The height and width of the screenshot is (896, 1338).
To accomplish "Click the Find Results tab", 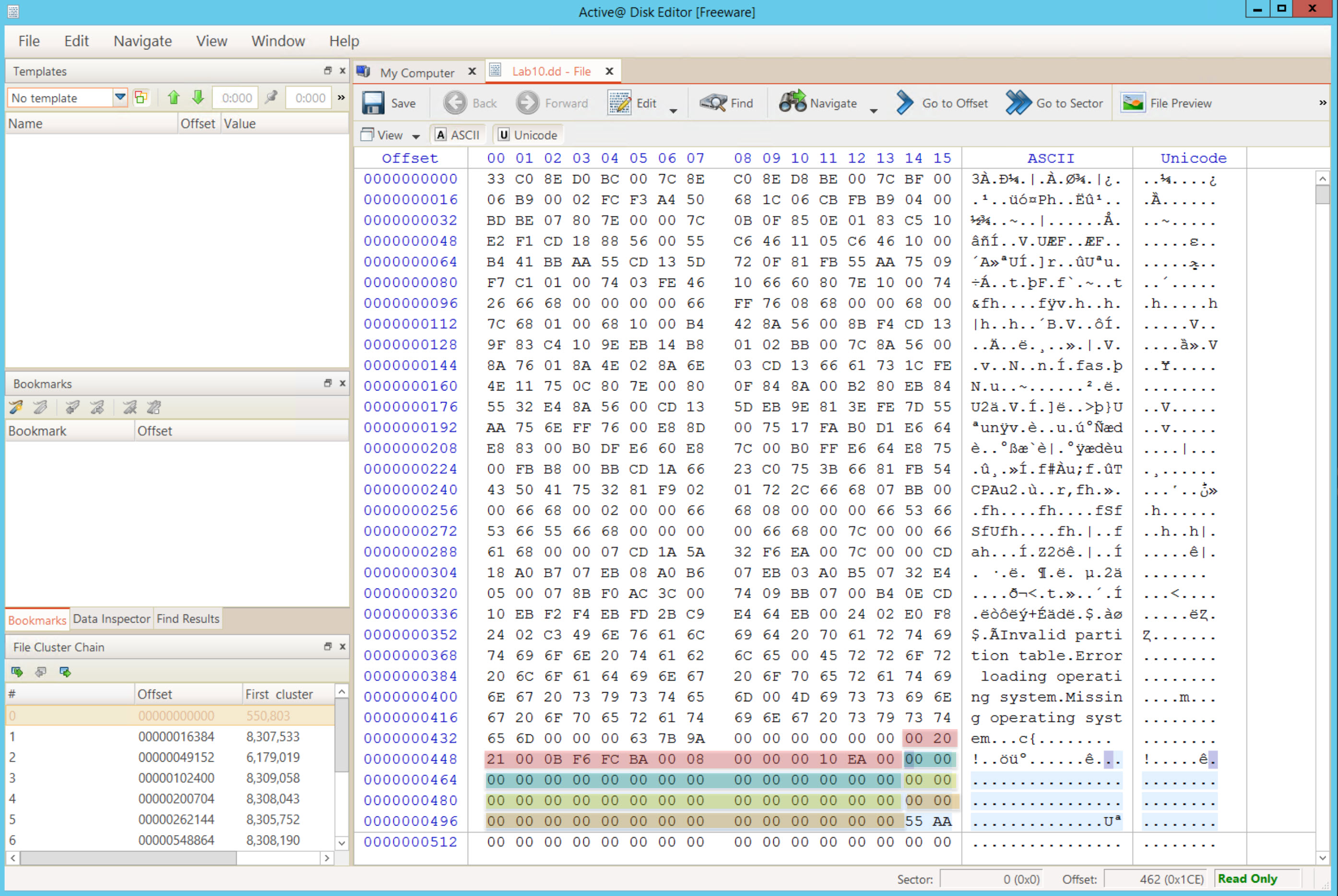I will tap(188, 619).
